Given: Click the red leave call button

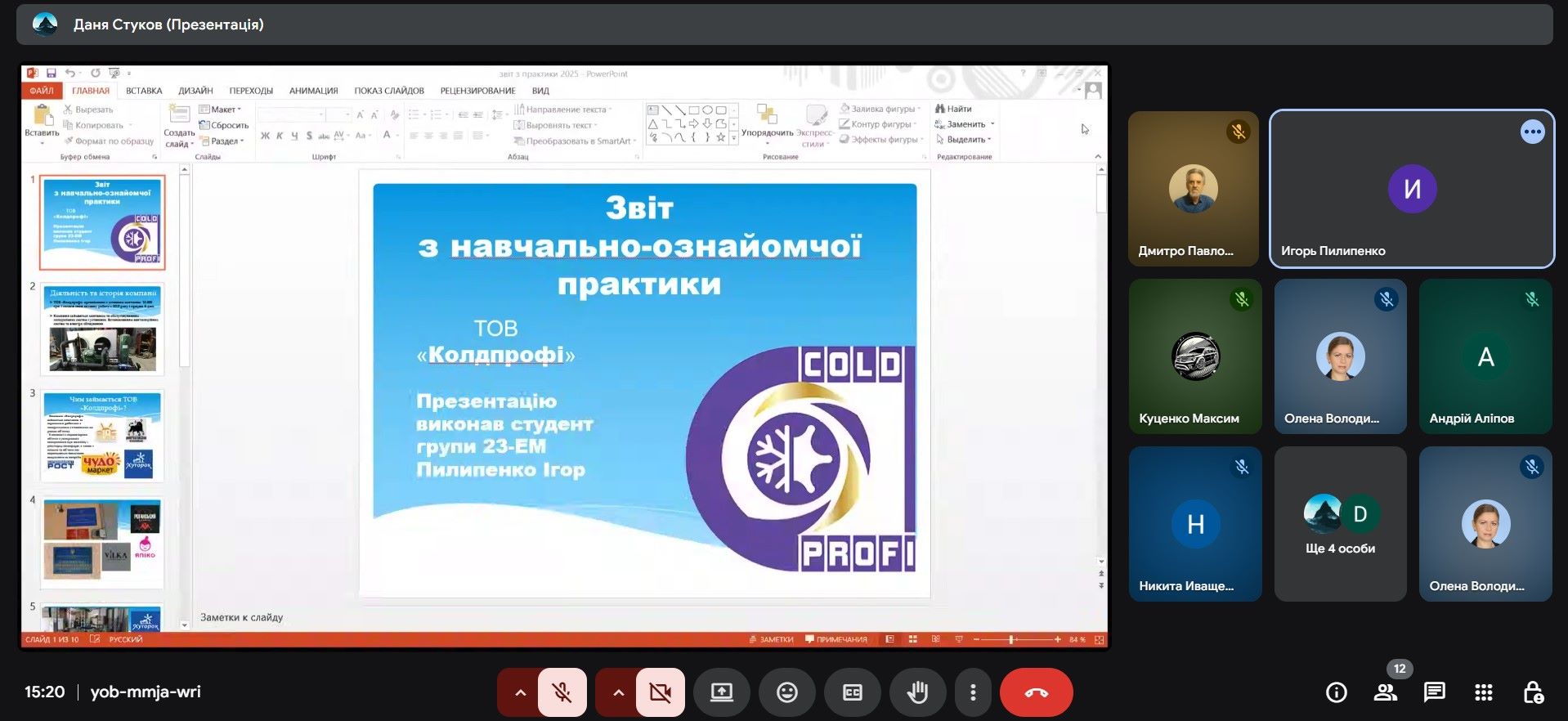Looking at the screenshot, I should coord(1037,692).
